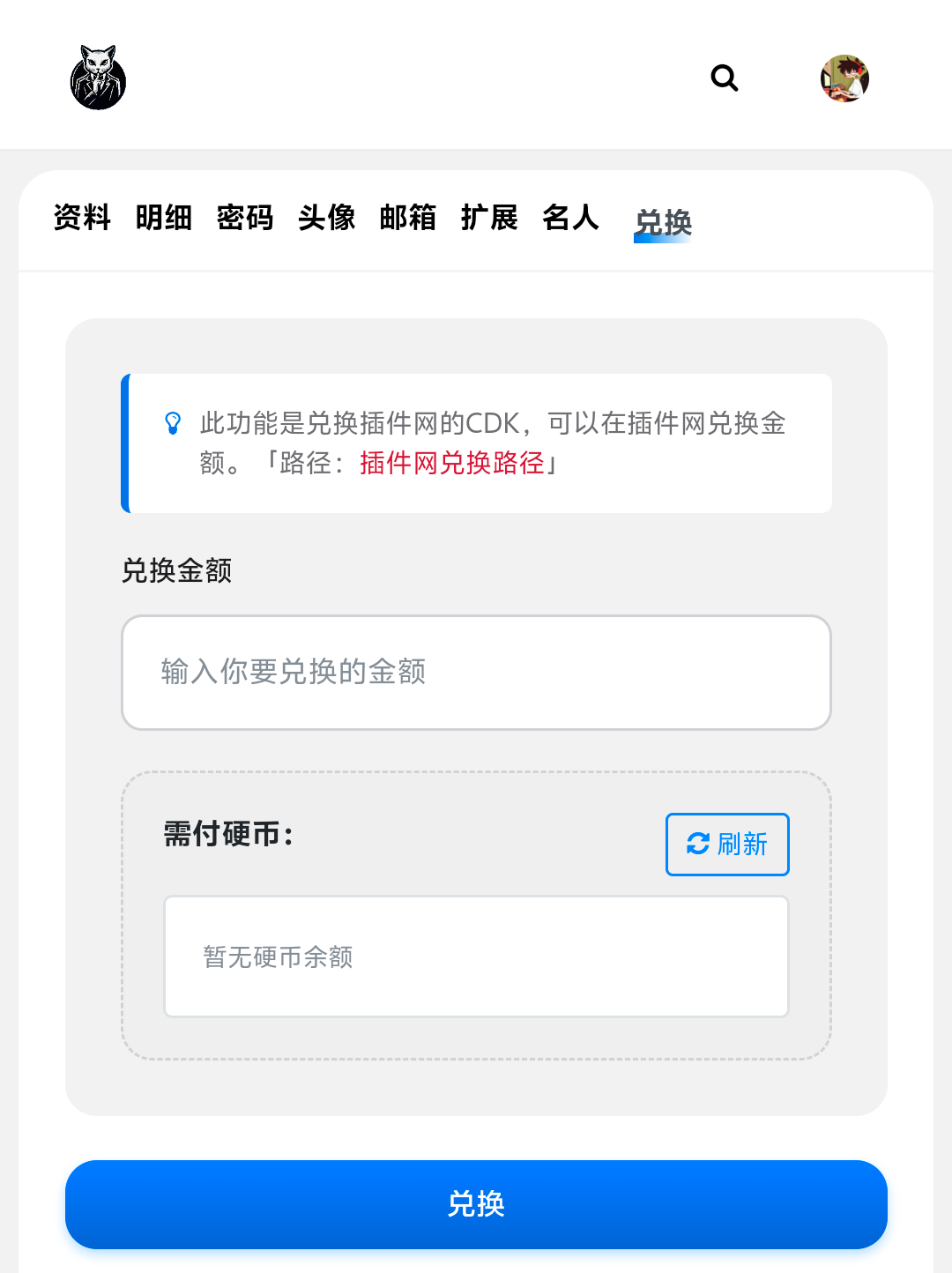
Task: Submit with the blue 兑换 button
Action: 476,1204
